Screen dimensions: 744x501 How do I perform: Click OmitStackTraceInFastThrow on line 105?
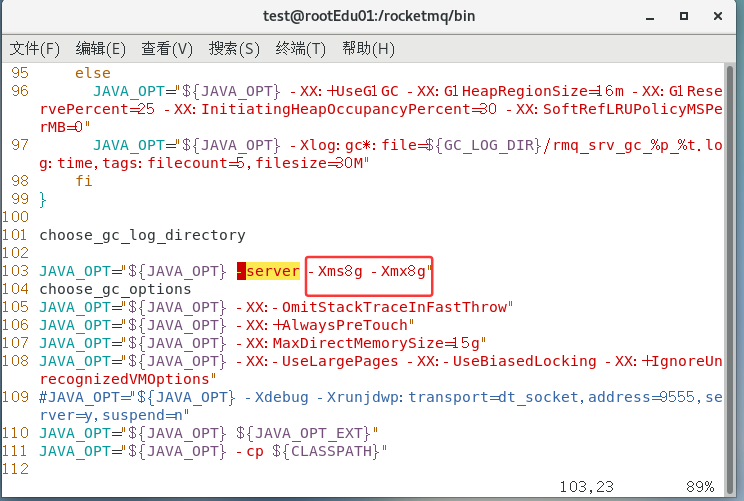pyautogui.click(x=395, y=307)
